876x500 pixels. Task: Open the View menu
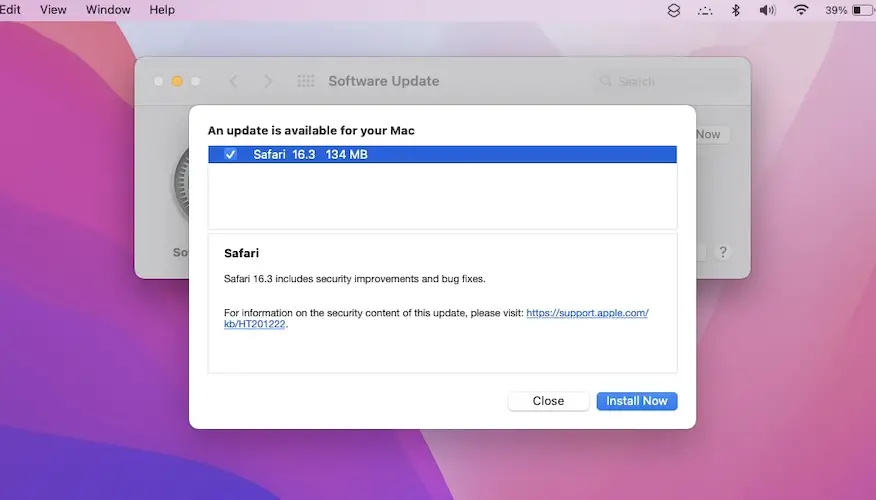pos(53,10)
